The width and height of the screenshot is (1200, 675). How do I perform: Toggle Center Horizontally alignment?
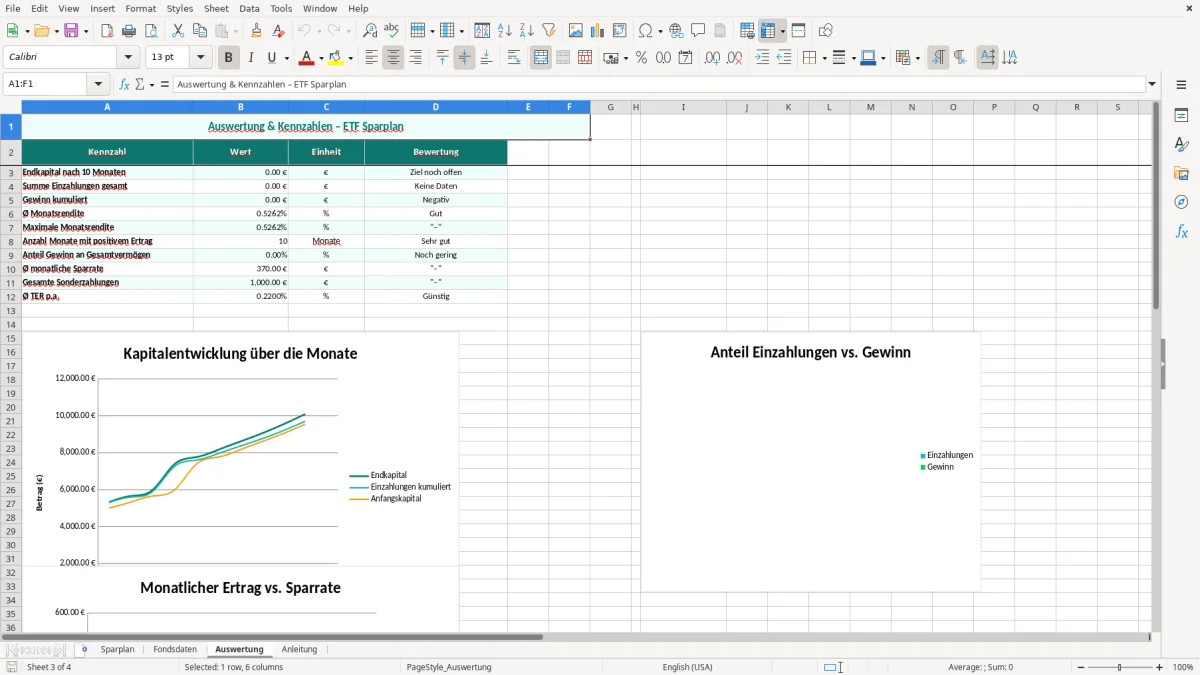coord(394,58)
